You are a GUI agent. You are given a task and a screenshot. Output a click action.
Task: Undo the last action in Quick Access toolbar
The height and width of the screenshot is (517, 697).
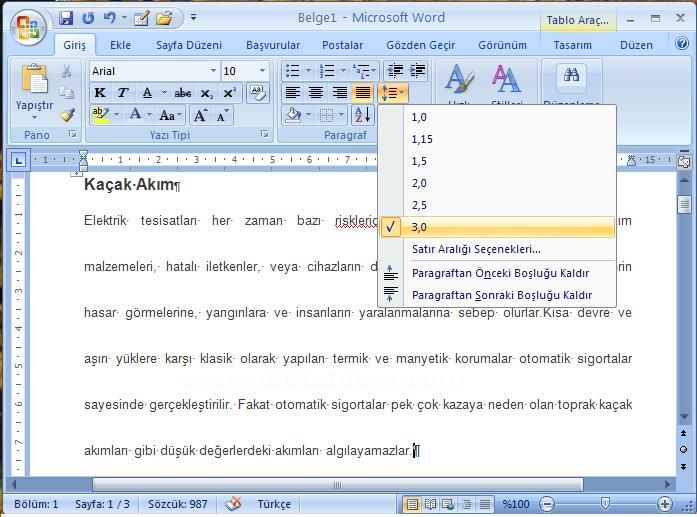point(109,18)
